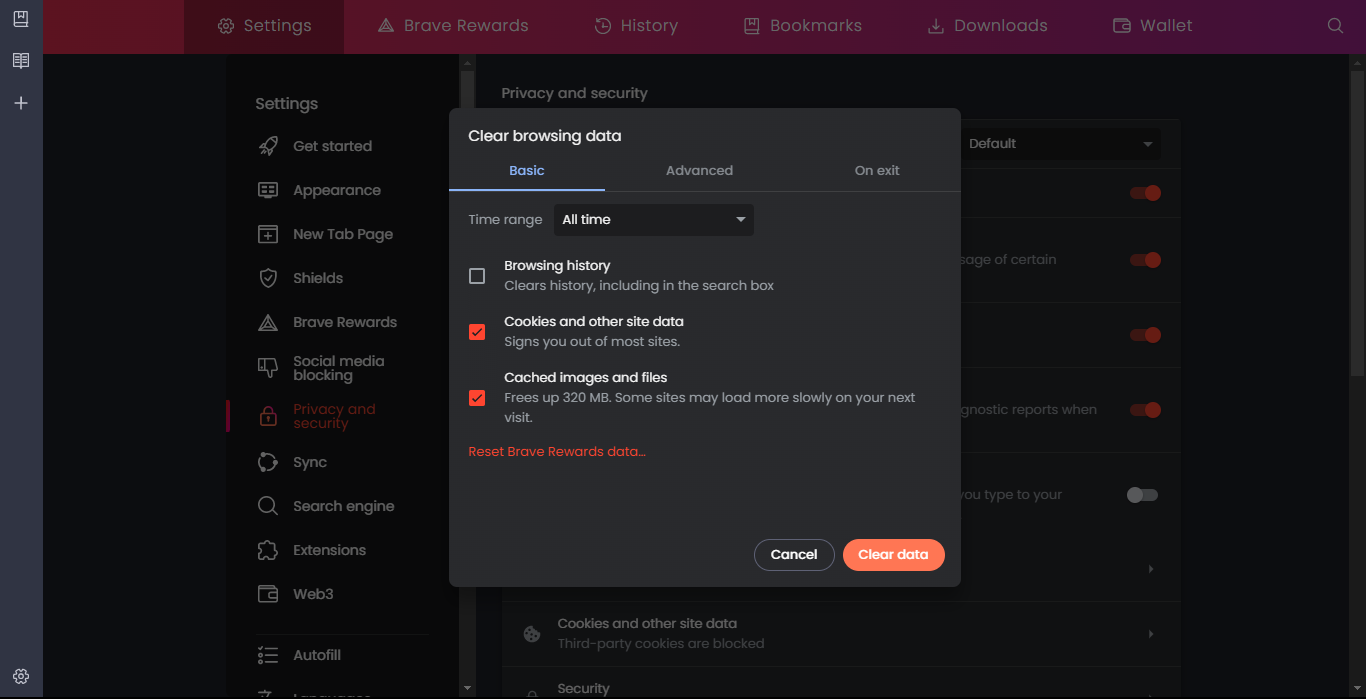Click the search magnifier icon in top bar
The image size is (1366, 699).
point(1335,26)
